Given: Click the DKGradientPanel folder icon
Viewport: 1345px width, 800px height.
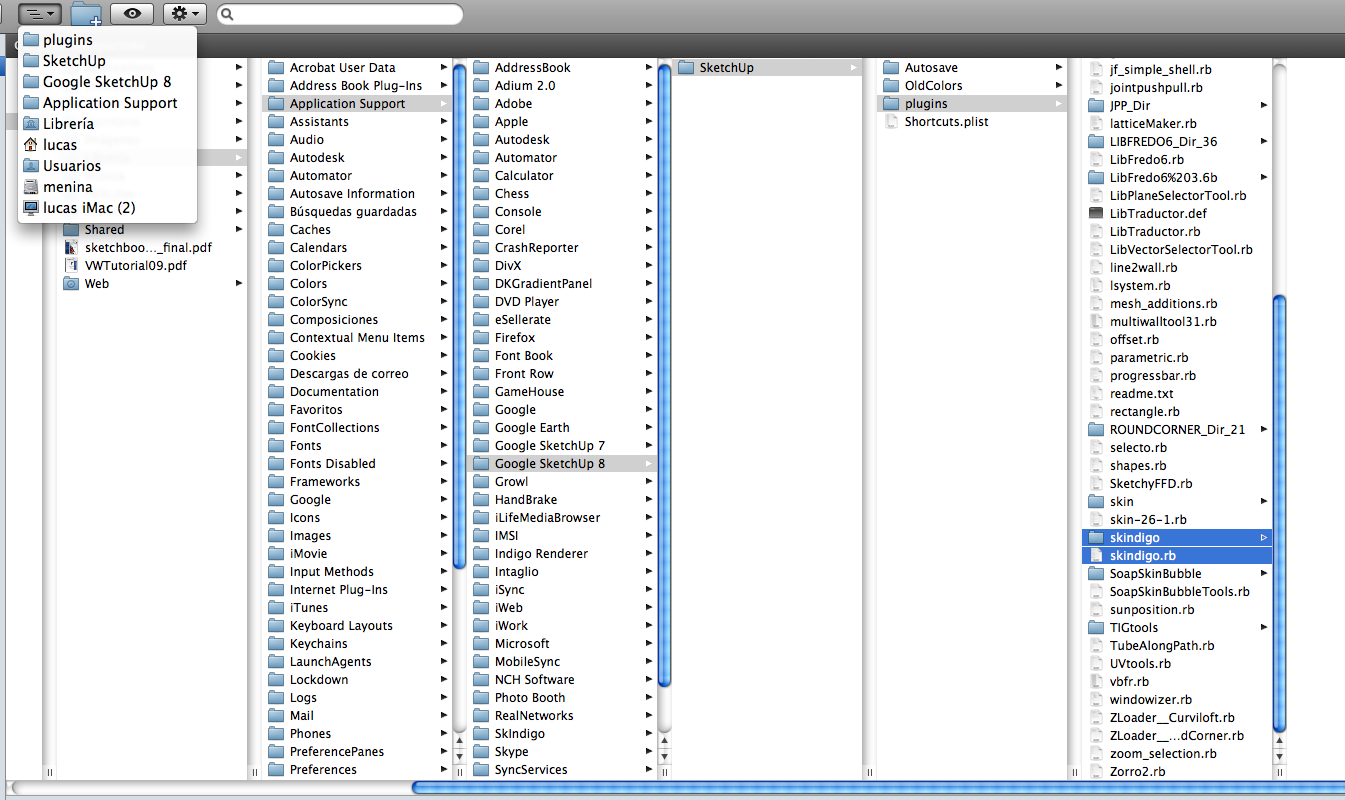Looking at the screenshot, I should click(x=481, y=284).
